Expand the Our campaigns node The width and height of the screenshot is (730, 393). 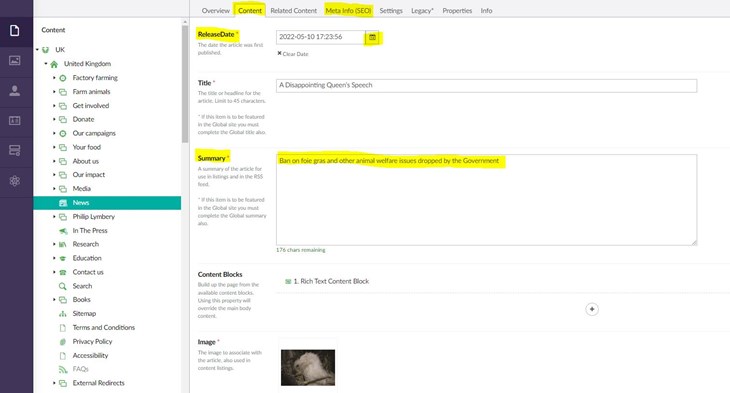click(x=54, y=133)
